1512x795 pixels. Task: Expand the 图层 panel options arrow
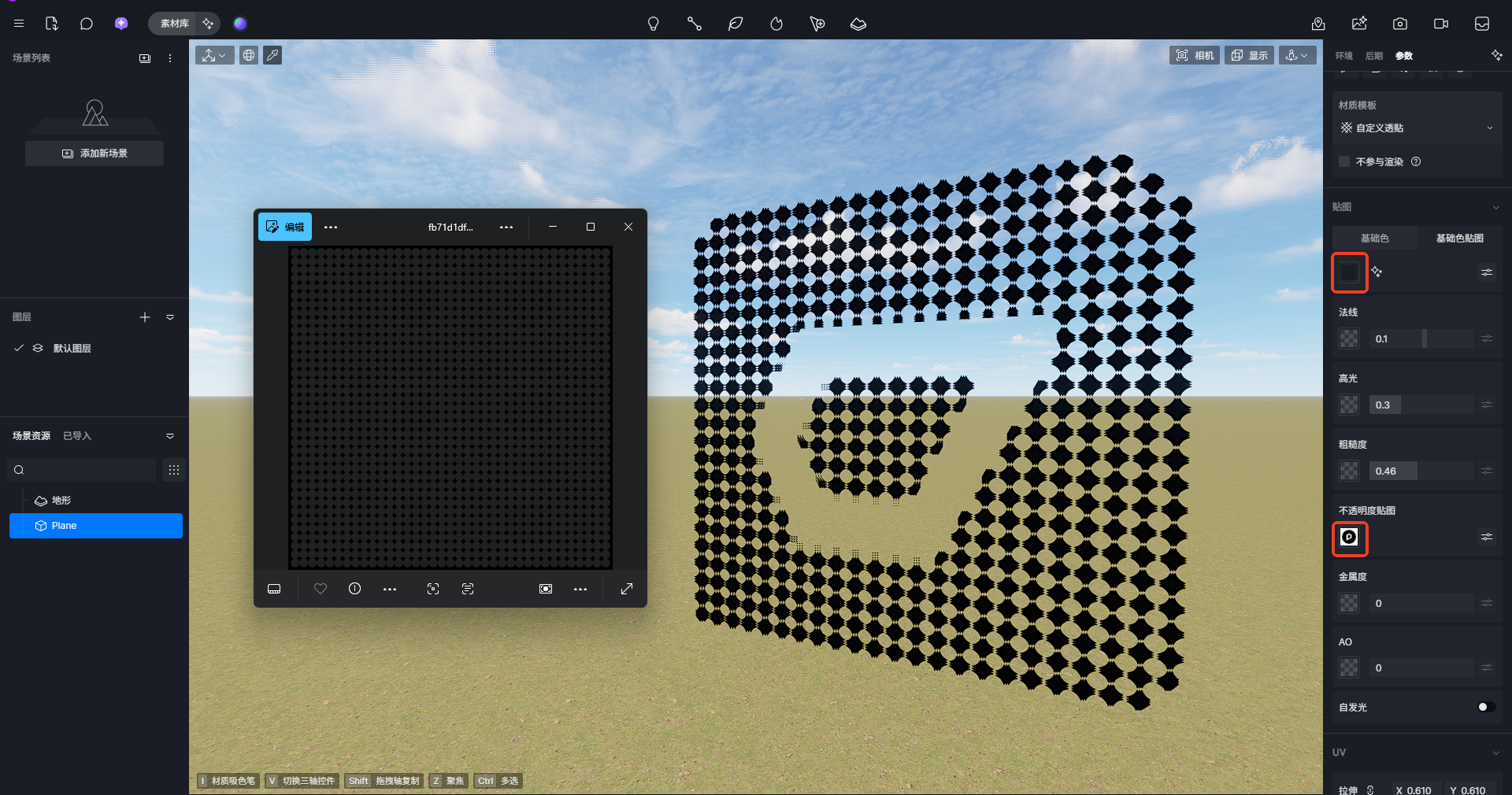[x=170, y=317]
